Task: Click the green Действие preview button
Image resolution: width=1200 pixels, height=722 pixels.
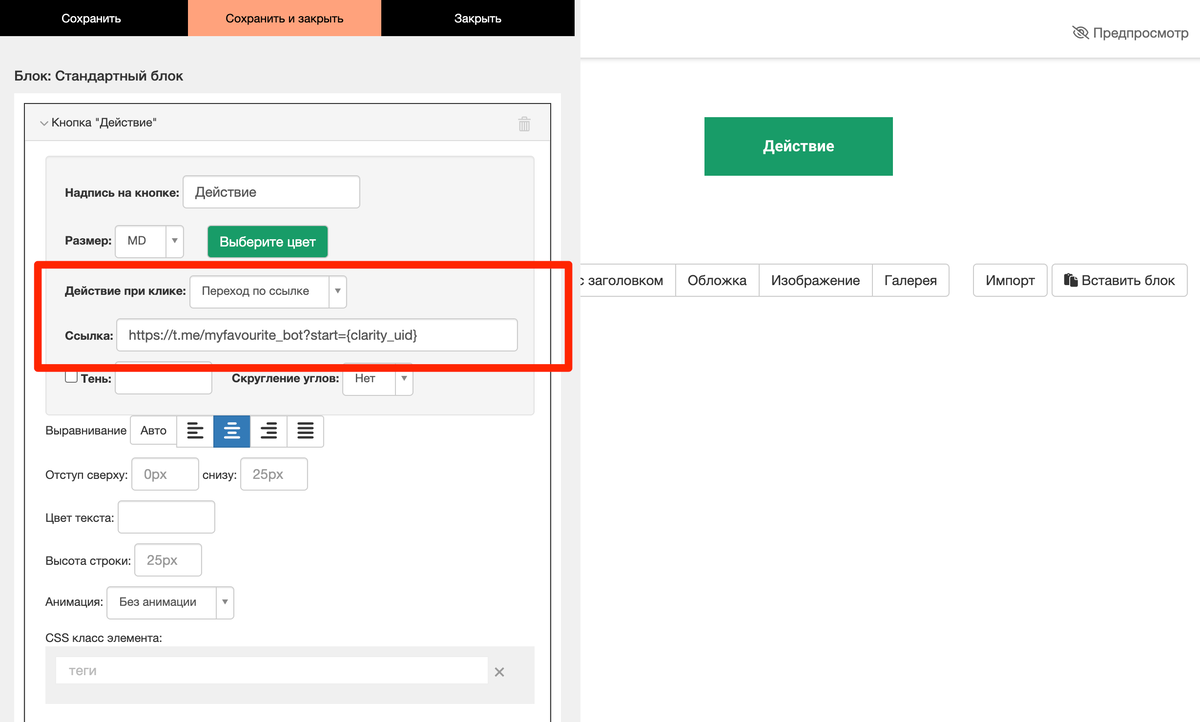Action: click(798, 146)
